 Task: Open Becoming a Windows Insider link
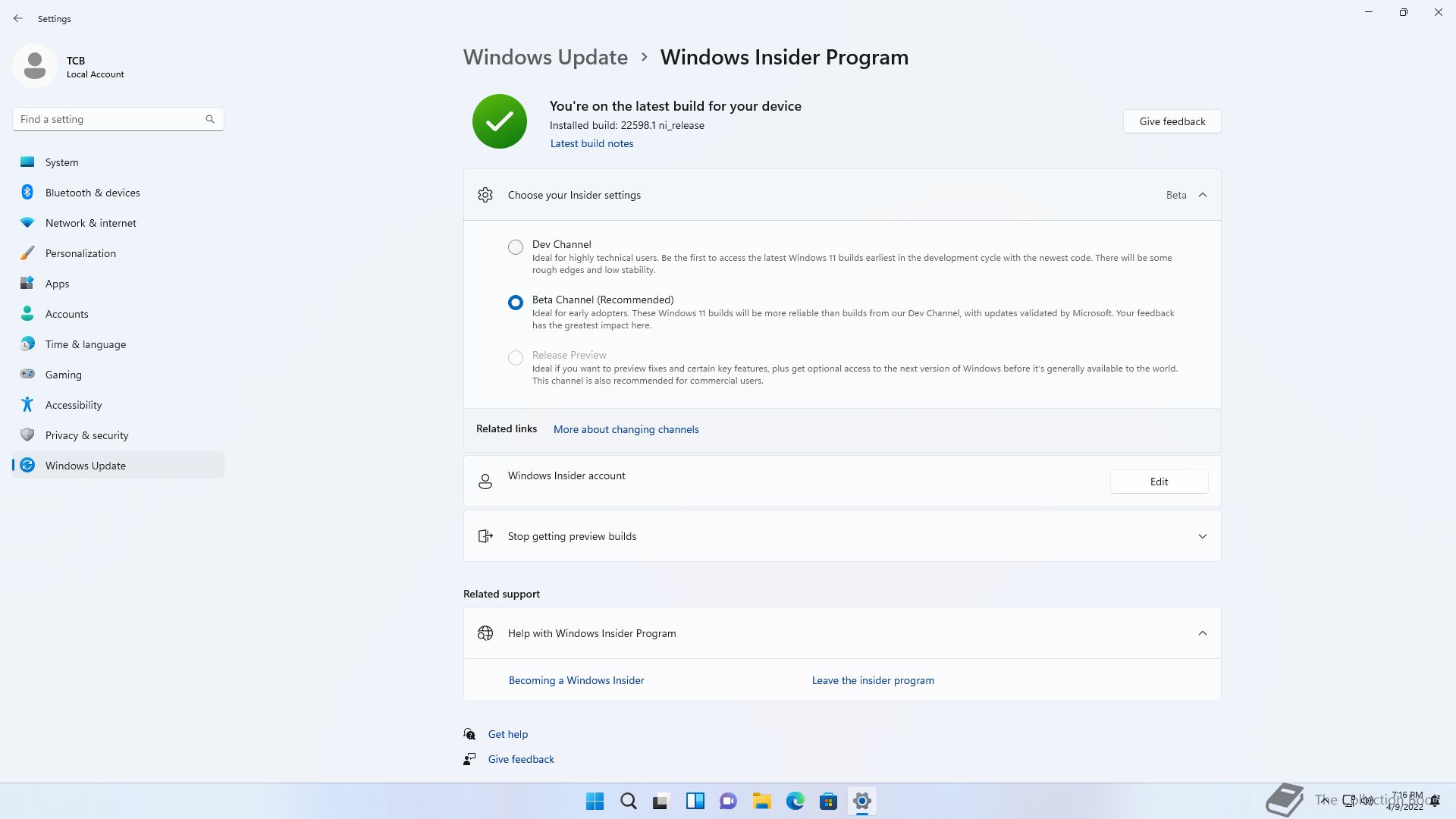576,680
